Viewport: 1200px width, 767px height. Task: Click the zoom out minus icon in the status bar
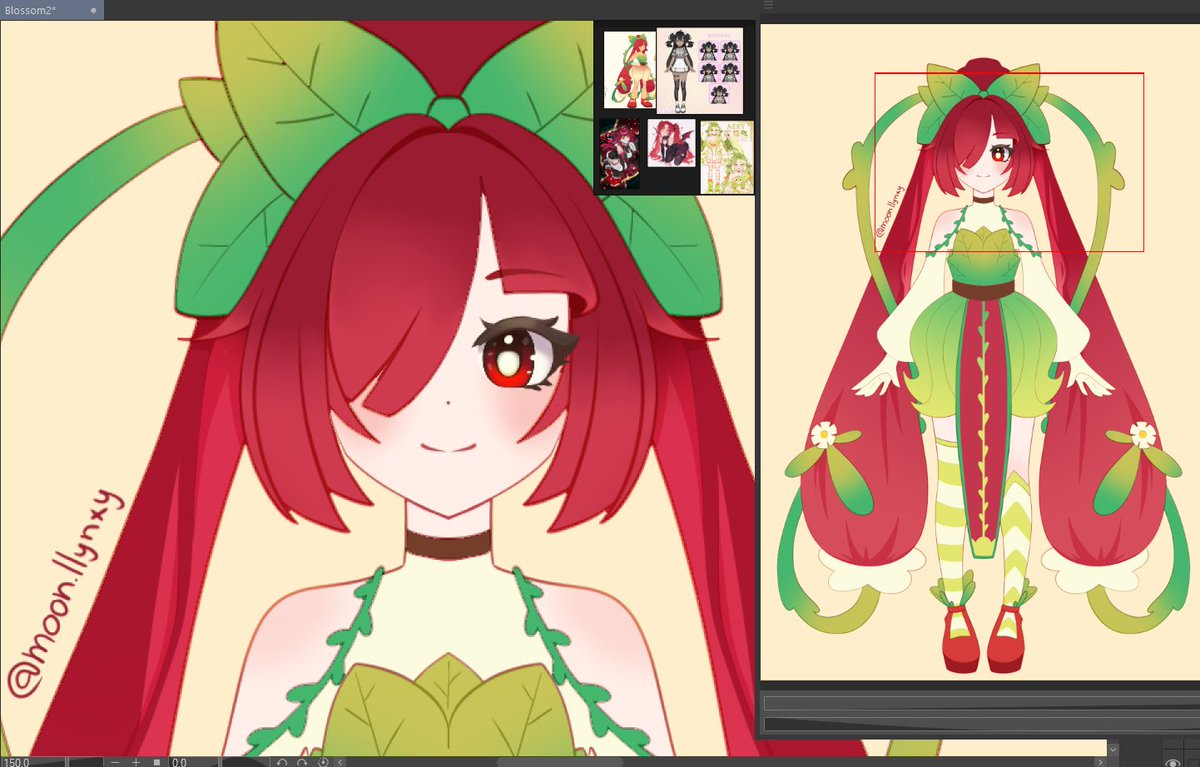click(x=115, y=762)
